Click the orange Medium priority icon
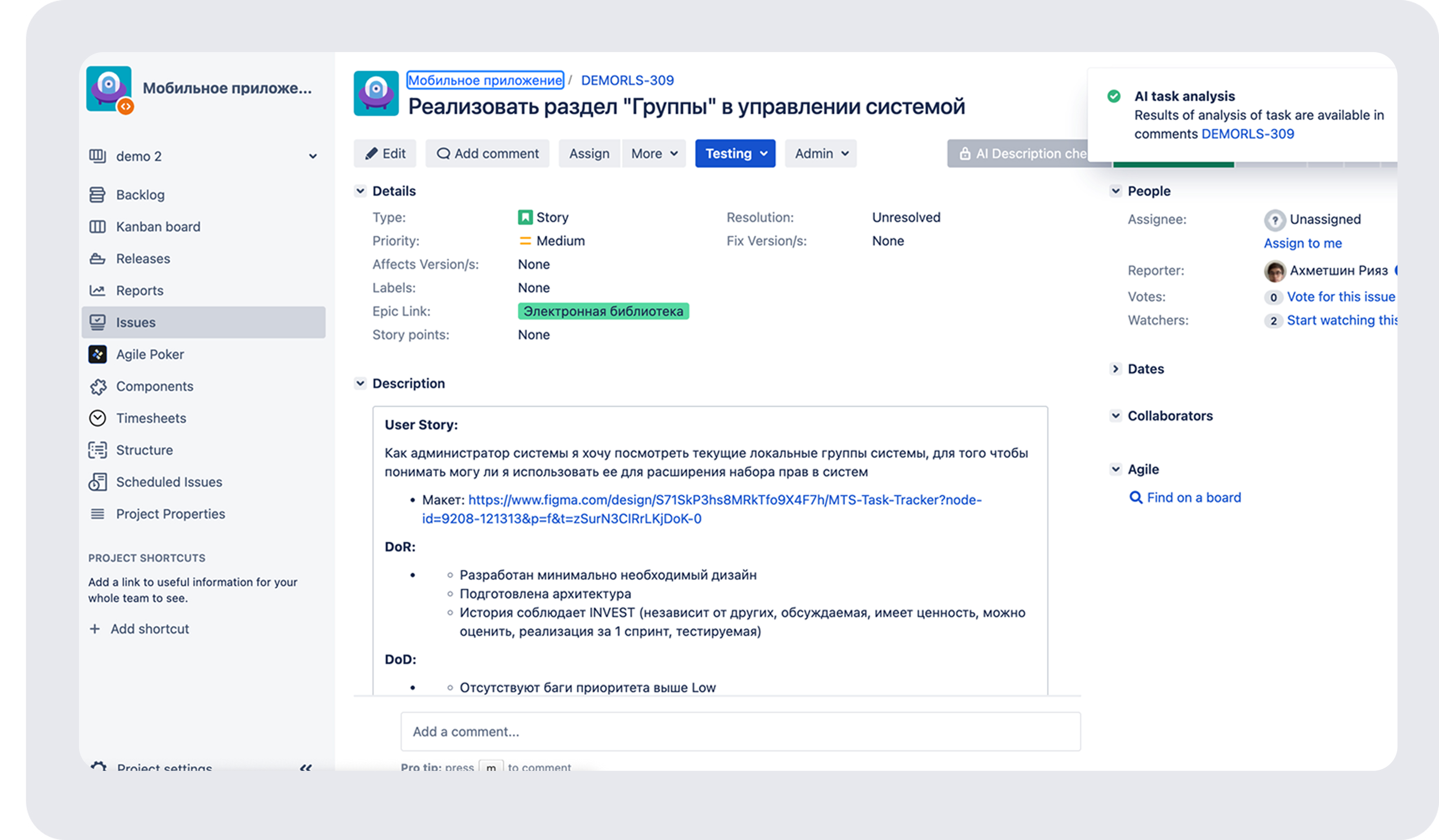Screen dimensions: 1439x840 pyautogui.click(x=525, y=241)
